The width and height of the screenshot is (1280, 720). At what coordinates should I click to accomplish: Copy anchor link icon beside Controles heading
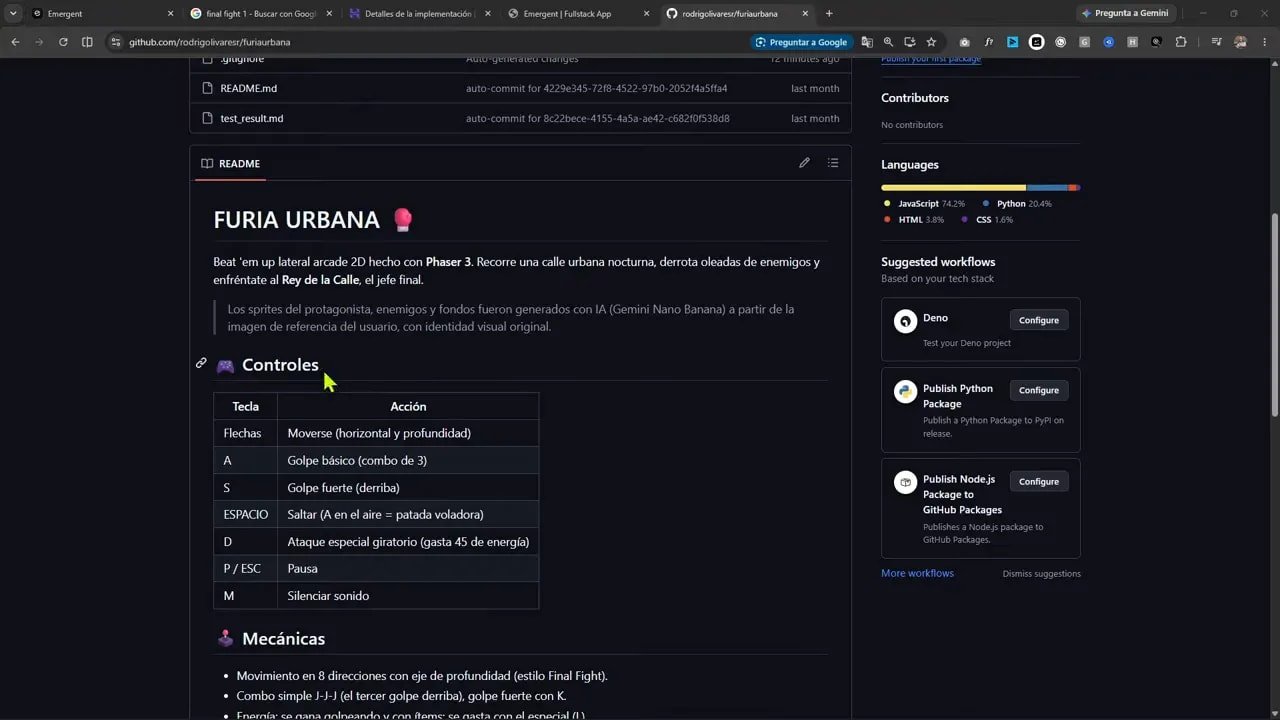point(201,363)
